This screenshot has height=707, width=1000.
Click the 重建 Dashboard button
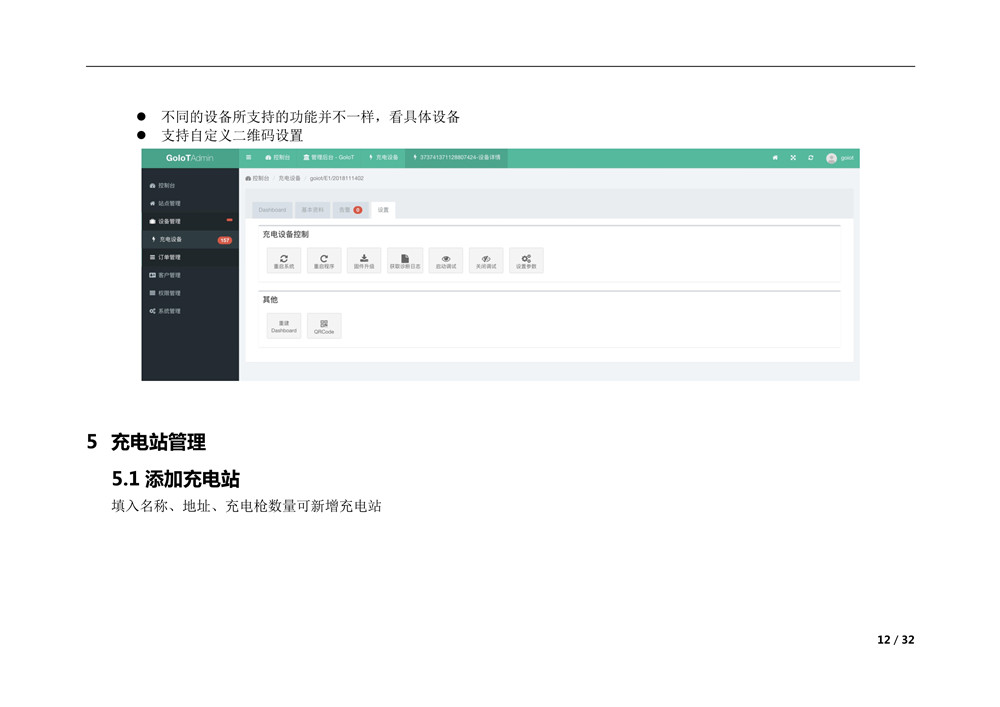(284, 326)
